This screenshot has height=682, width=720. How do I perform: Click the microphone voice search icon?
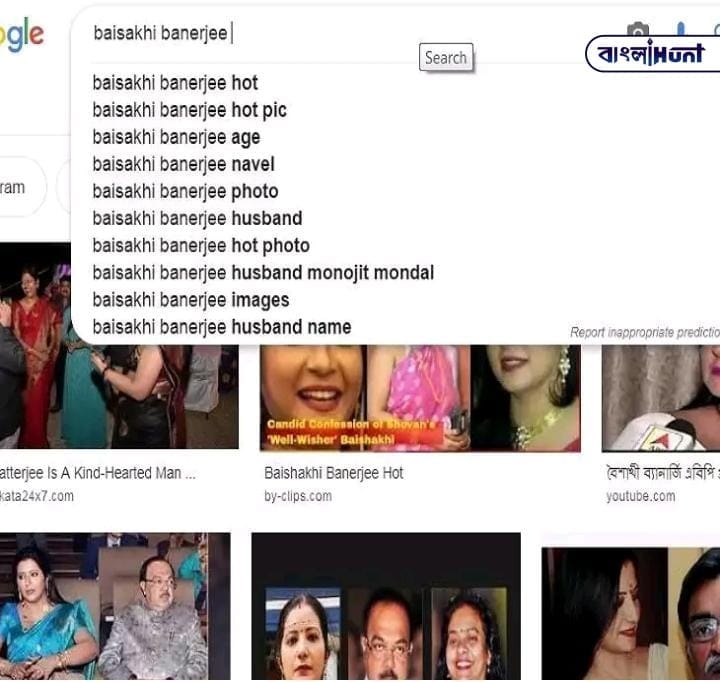click(681, 28)
